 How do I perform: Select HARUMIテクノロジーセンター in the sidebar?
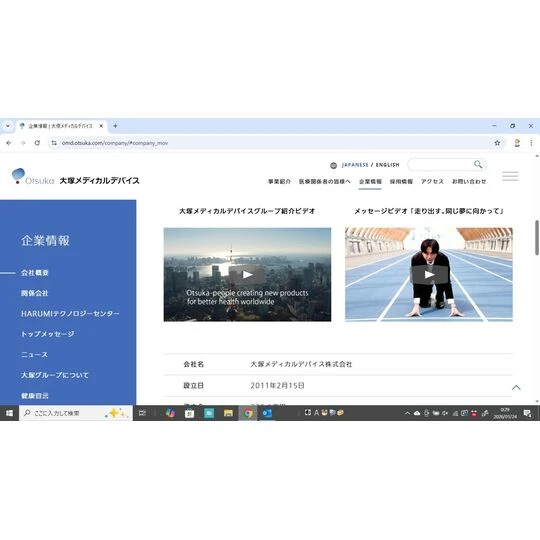tap(70, 314)
